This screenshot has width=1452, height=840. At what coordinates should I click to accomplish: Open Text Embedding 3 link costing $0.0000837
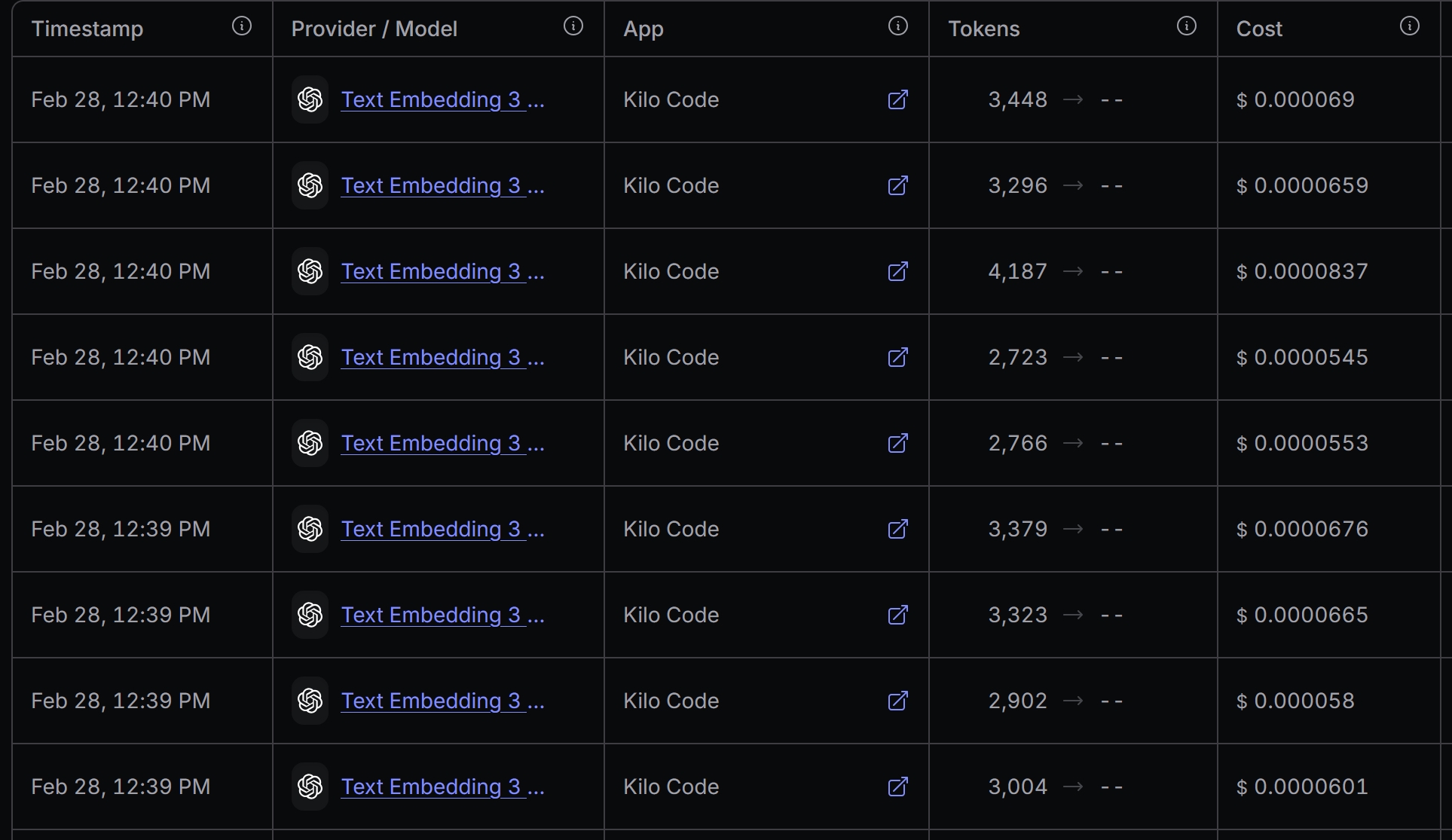tap(442, 271)
